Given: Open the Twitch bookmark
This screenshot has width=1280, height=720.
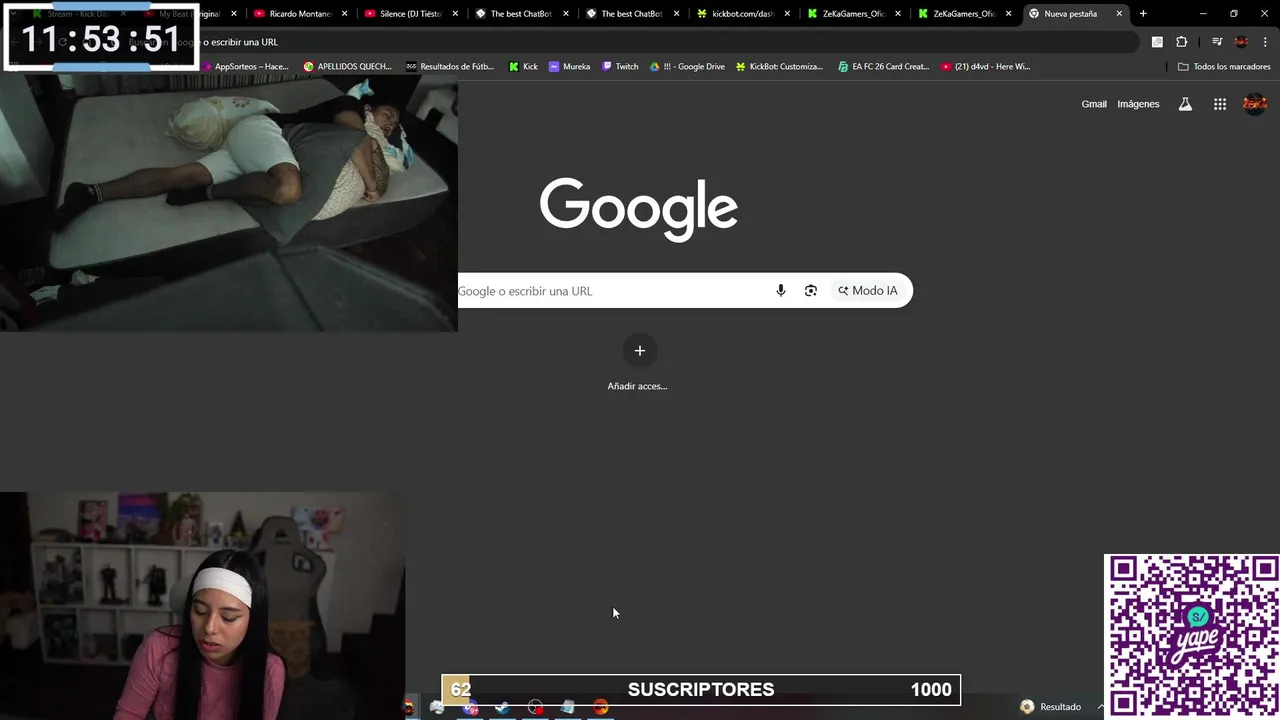Looking at the screenshot, I should (620, 67).
